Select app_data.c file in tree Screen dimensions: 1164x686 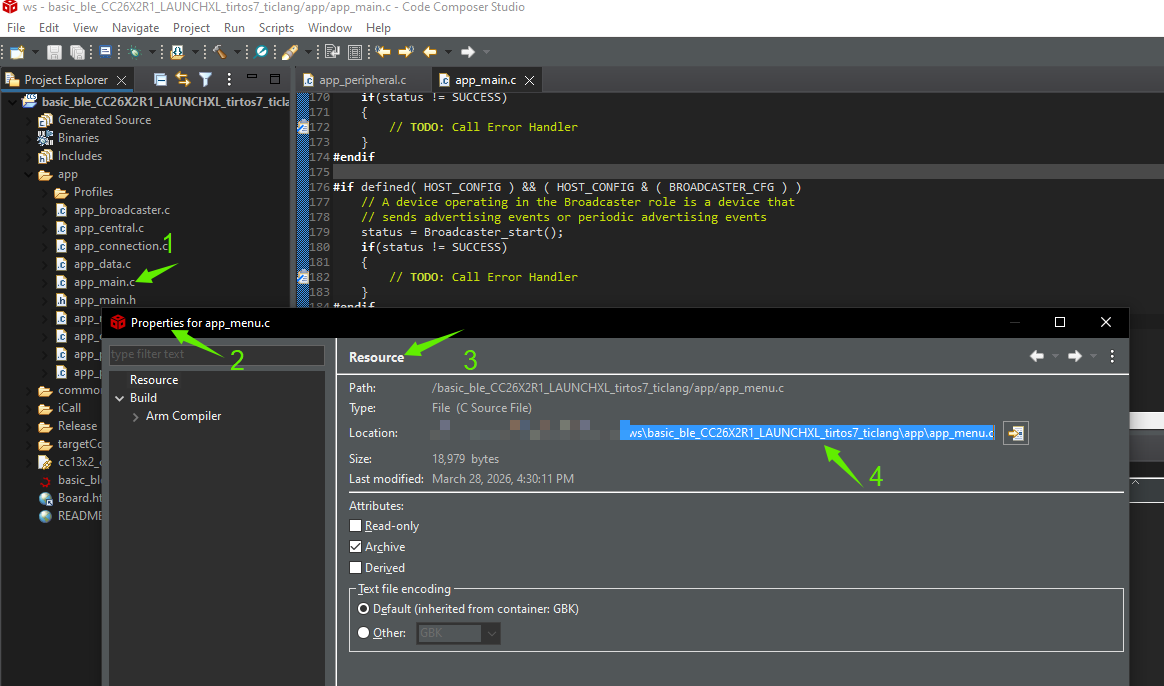(102, 264)
